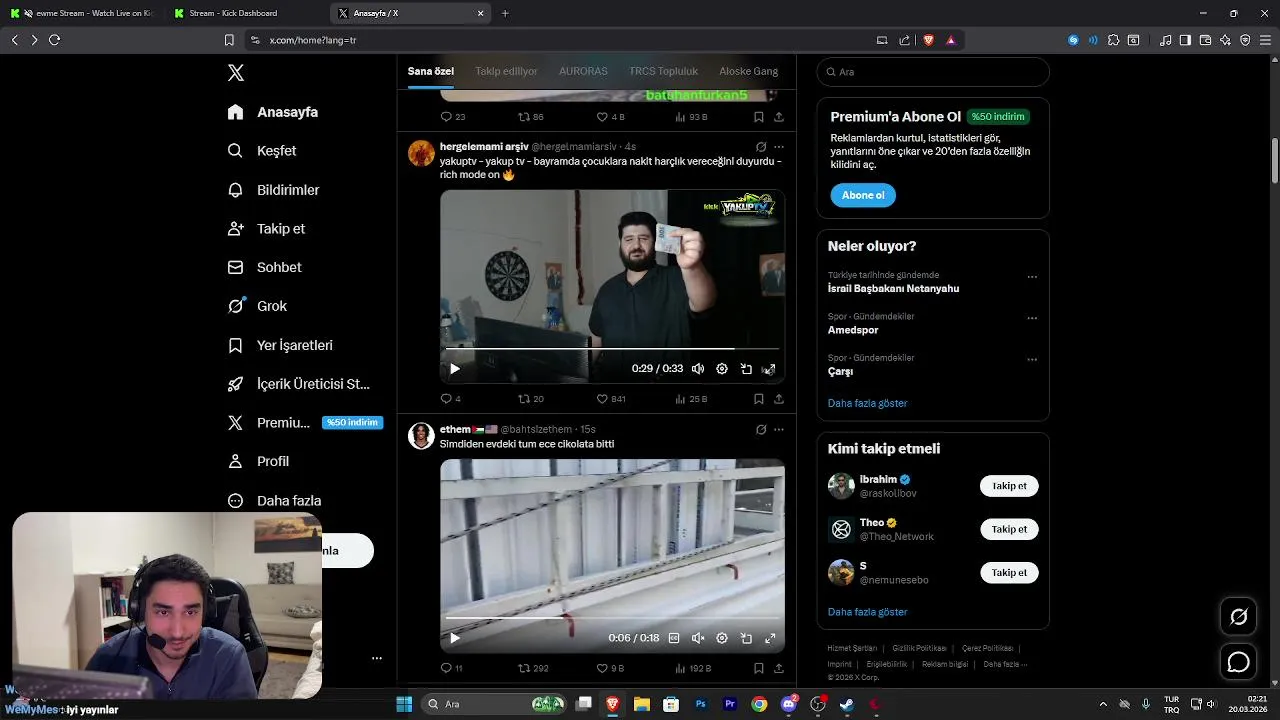Bookmark the hergelemami arşiv post
The image size is (1280, 720).
pyautogui.click(x=759, y=399)
